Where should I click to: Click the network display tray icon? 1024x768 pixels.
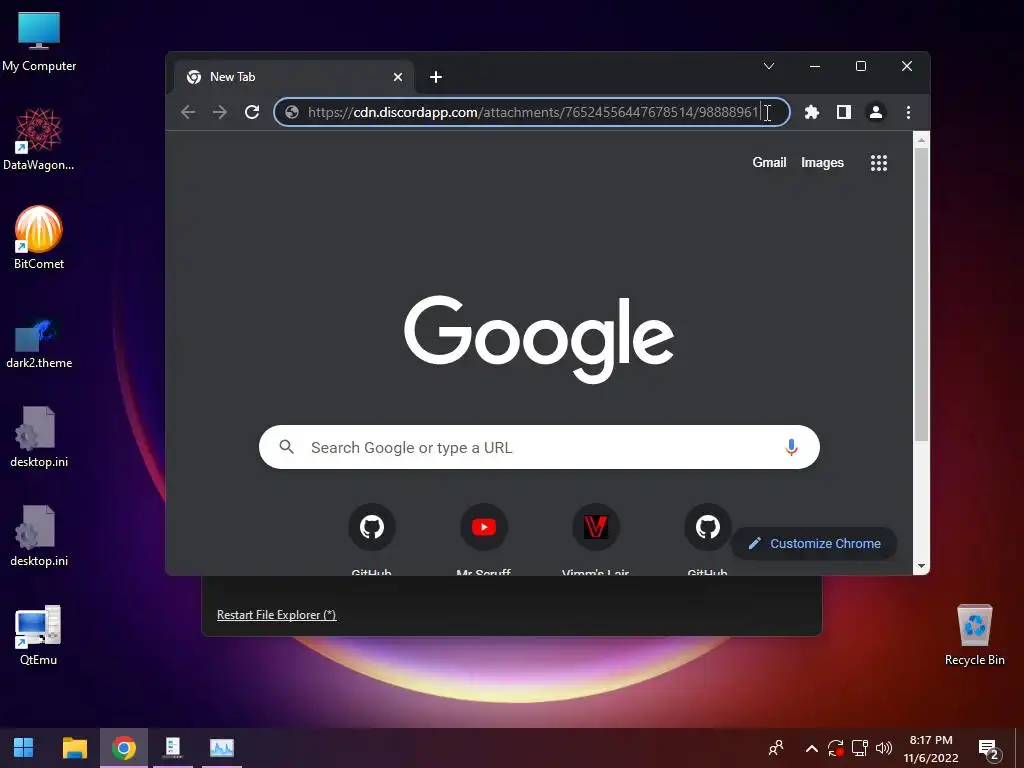(860, 748)
